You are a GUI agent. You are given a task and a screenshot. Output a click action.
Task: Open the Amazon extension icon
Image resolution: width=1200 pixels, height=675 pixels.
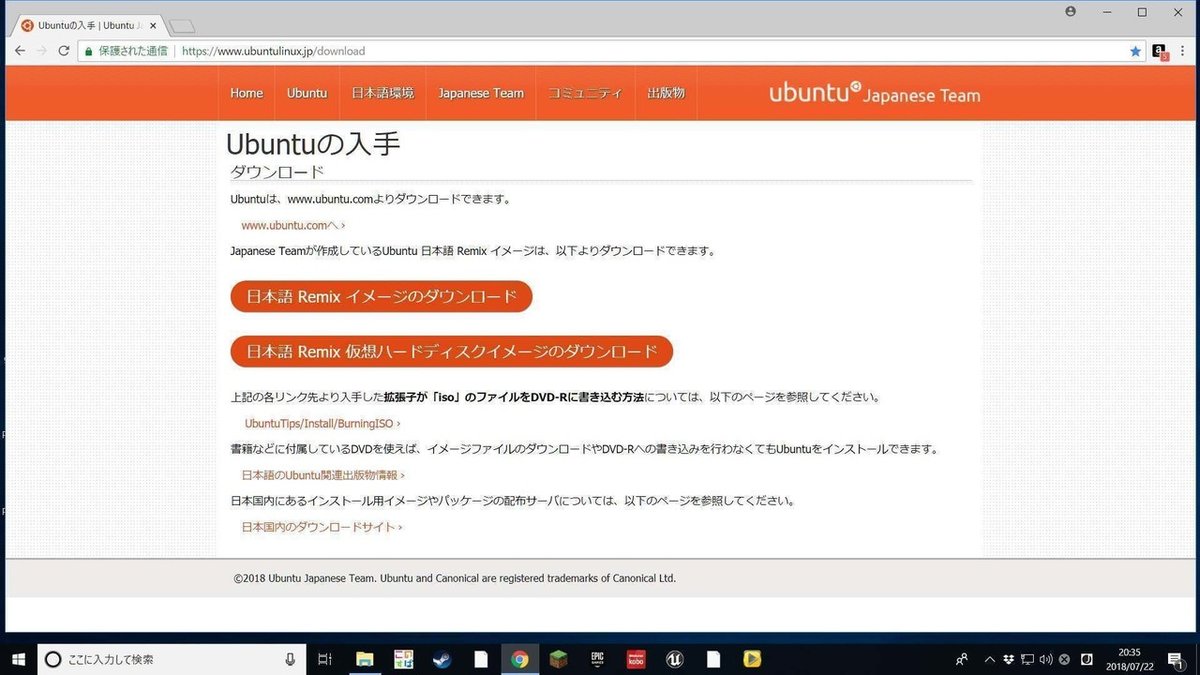click(x=1160, y=51)
